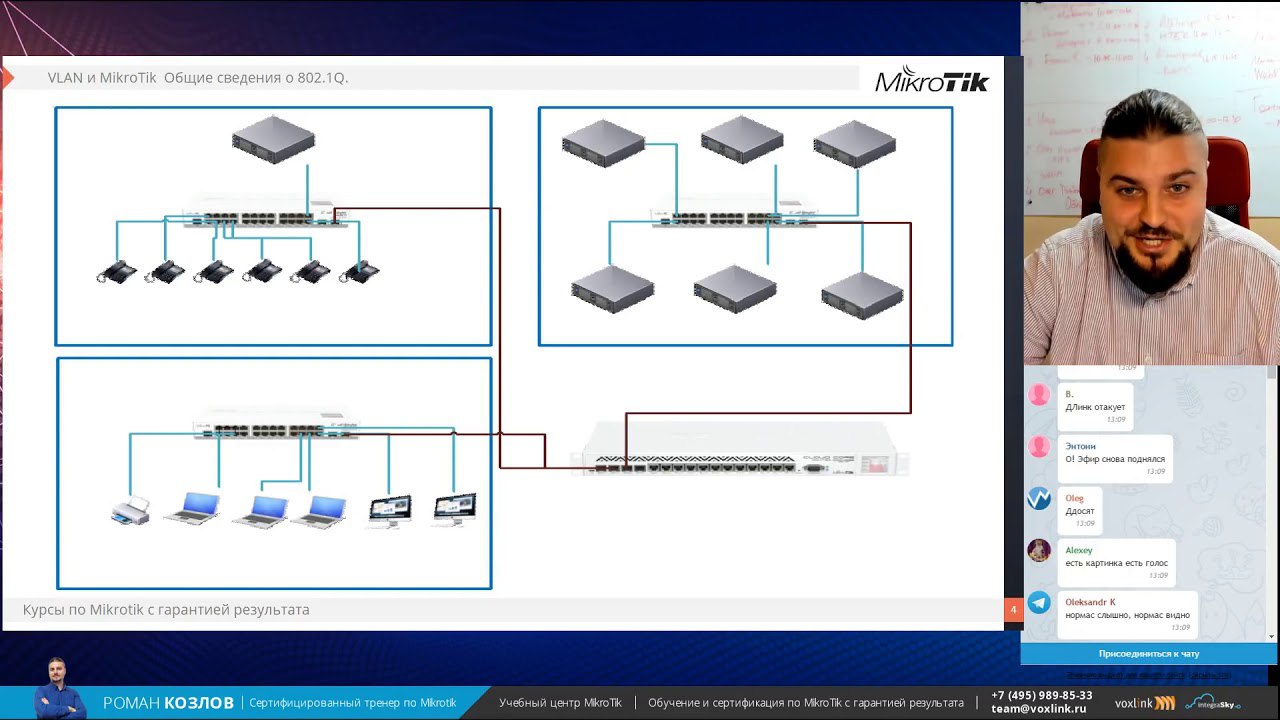Click the presenter webcam video
This screenshot has width=1280, height=720.
point(1150,183)
